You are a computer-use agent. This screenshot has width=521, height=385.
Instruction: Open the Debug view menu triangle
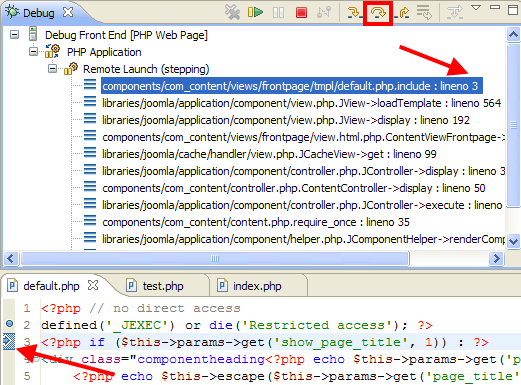pos(476,8)
